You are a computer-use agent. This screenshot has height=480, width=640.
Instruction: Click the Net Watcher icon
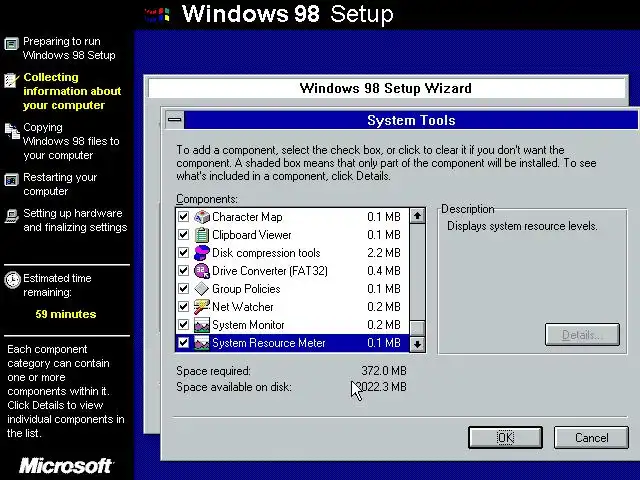click(x=202, y=307)
